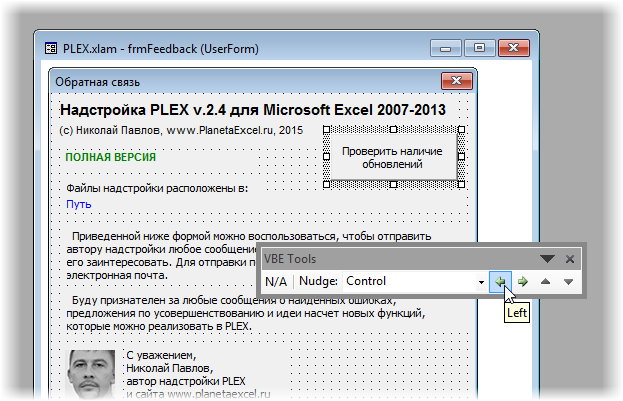623x401 pixels.
Task: Click the Control value in Nudge combo box
Action: pos(366,281)
